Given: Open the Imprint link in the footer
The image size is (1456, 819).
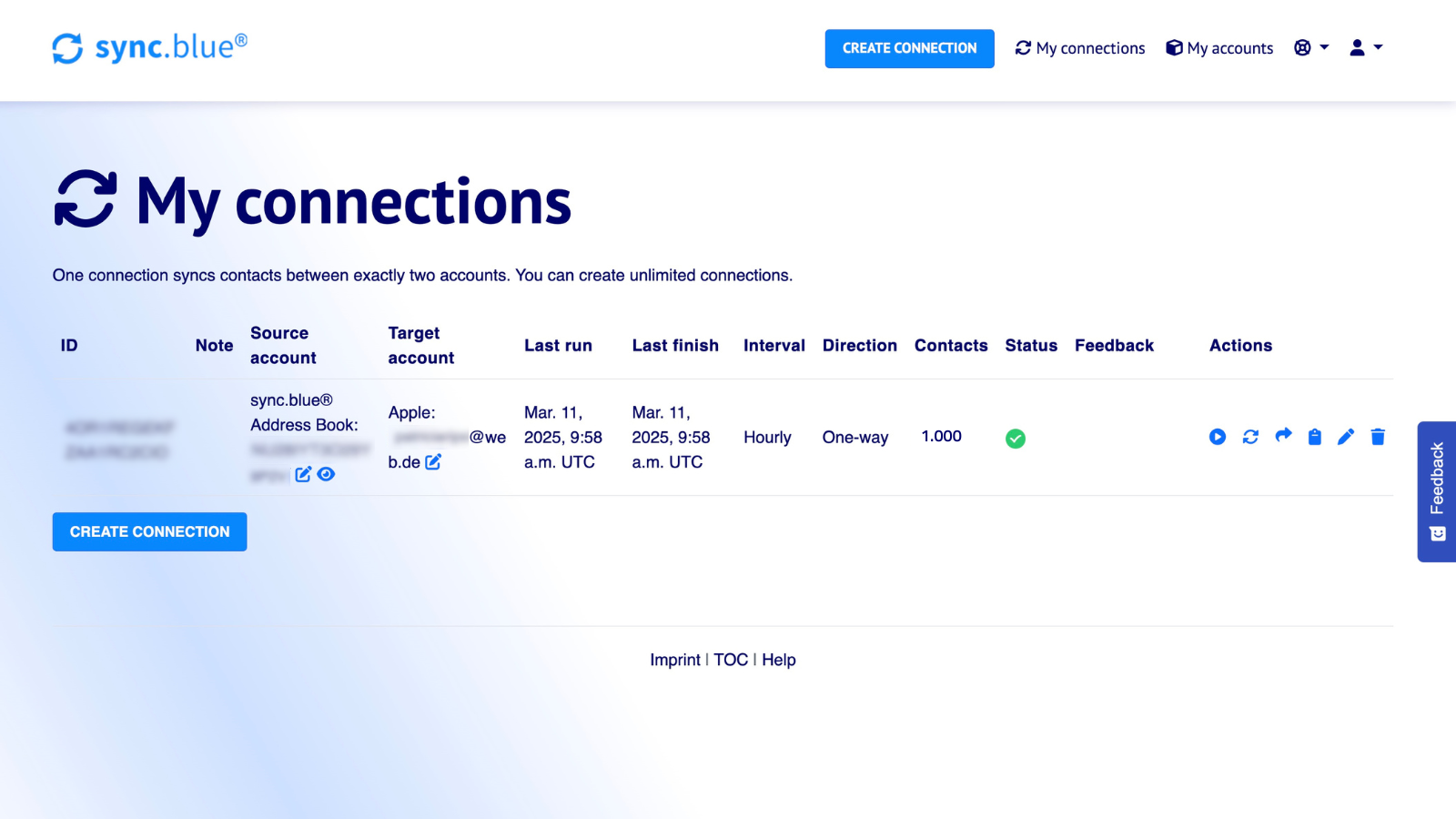Looking at the screenshot, I should coord(675,659).
